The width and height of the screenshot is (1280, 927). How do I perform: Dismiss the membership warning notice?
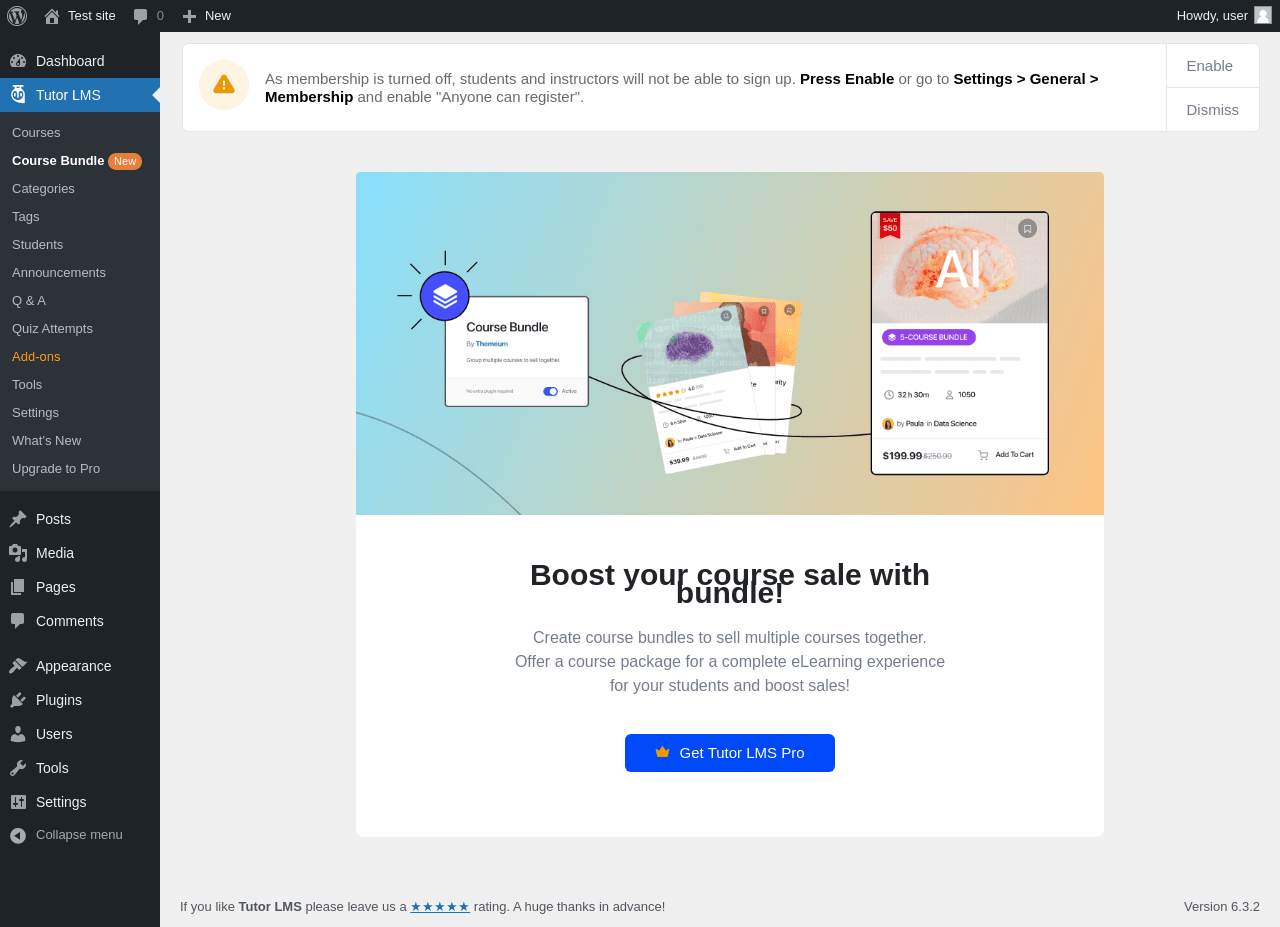1213,110
